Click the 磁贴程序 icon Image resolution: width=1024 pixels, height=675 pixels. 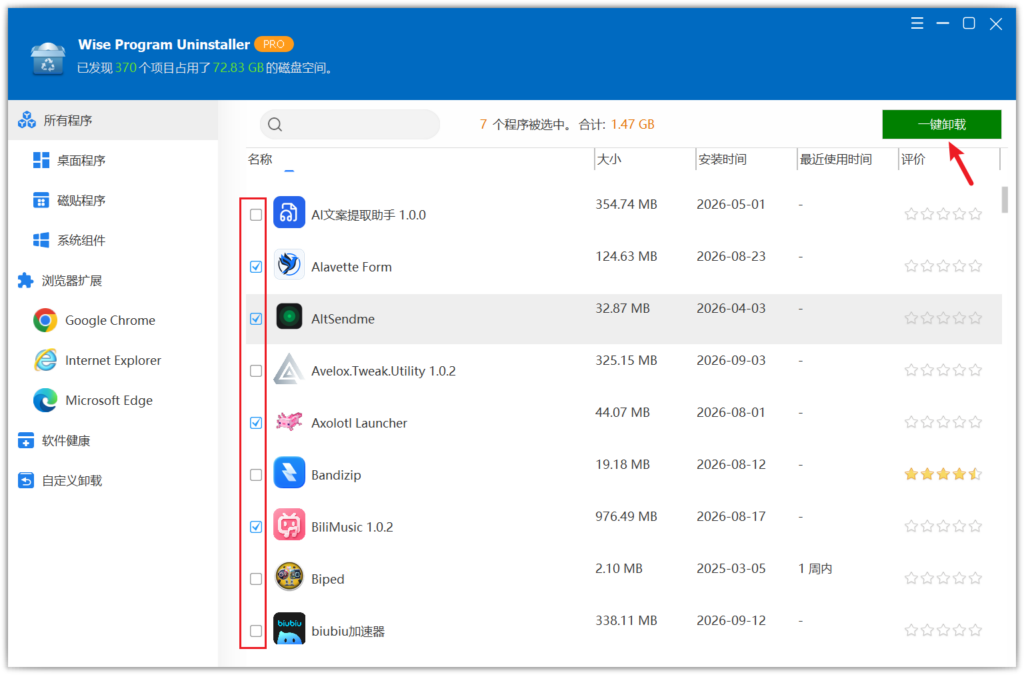[x=41, y=200]
